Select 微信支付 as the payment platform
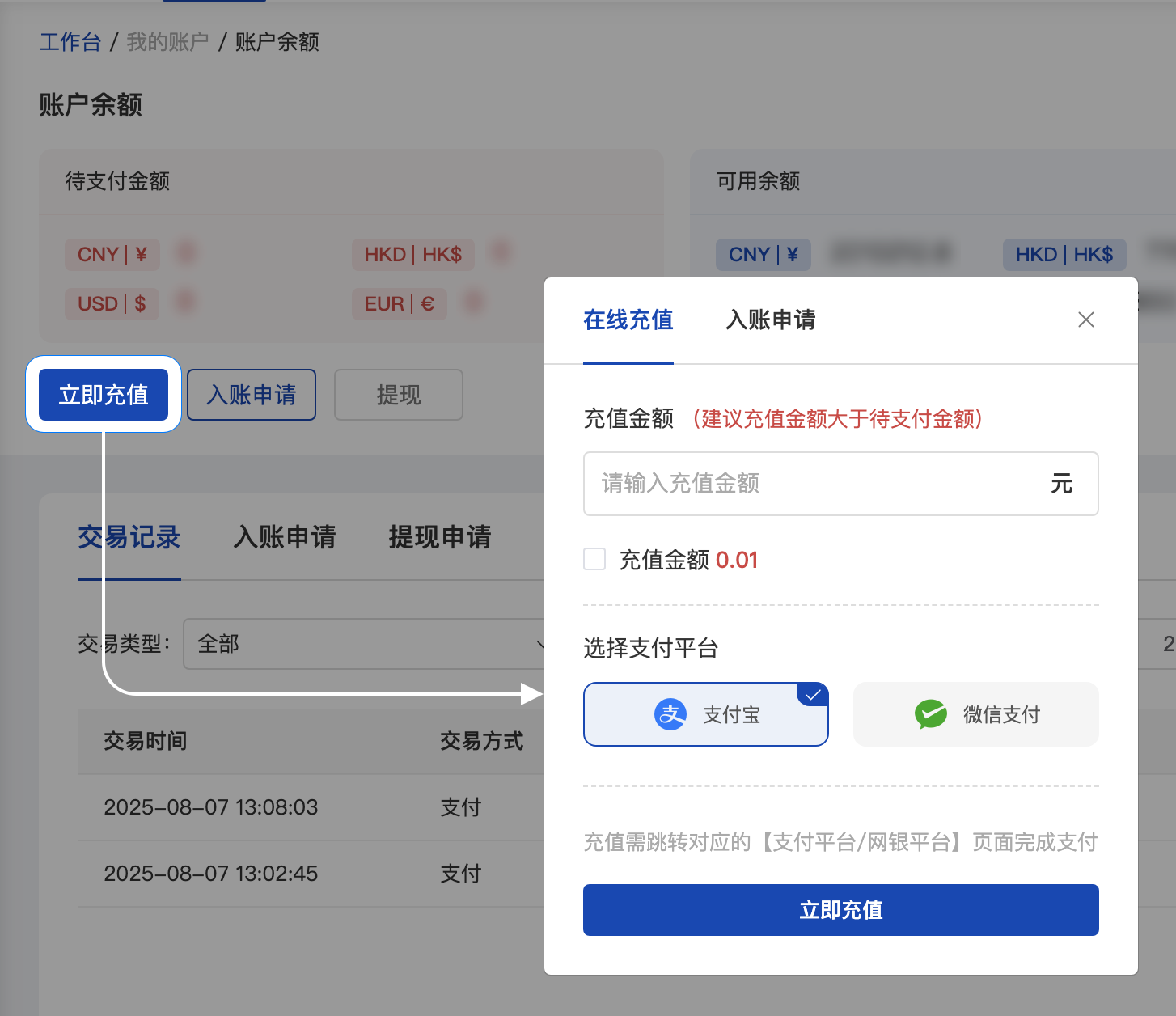This screenshot has height=1016, width=1176. (975, 714)
